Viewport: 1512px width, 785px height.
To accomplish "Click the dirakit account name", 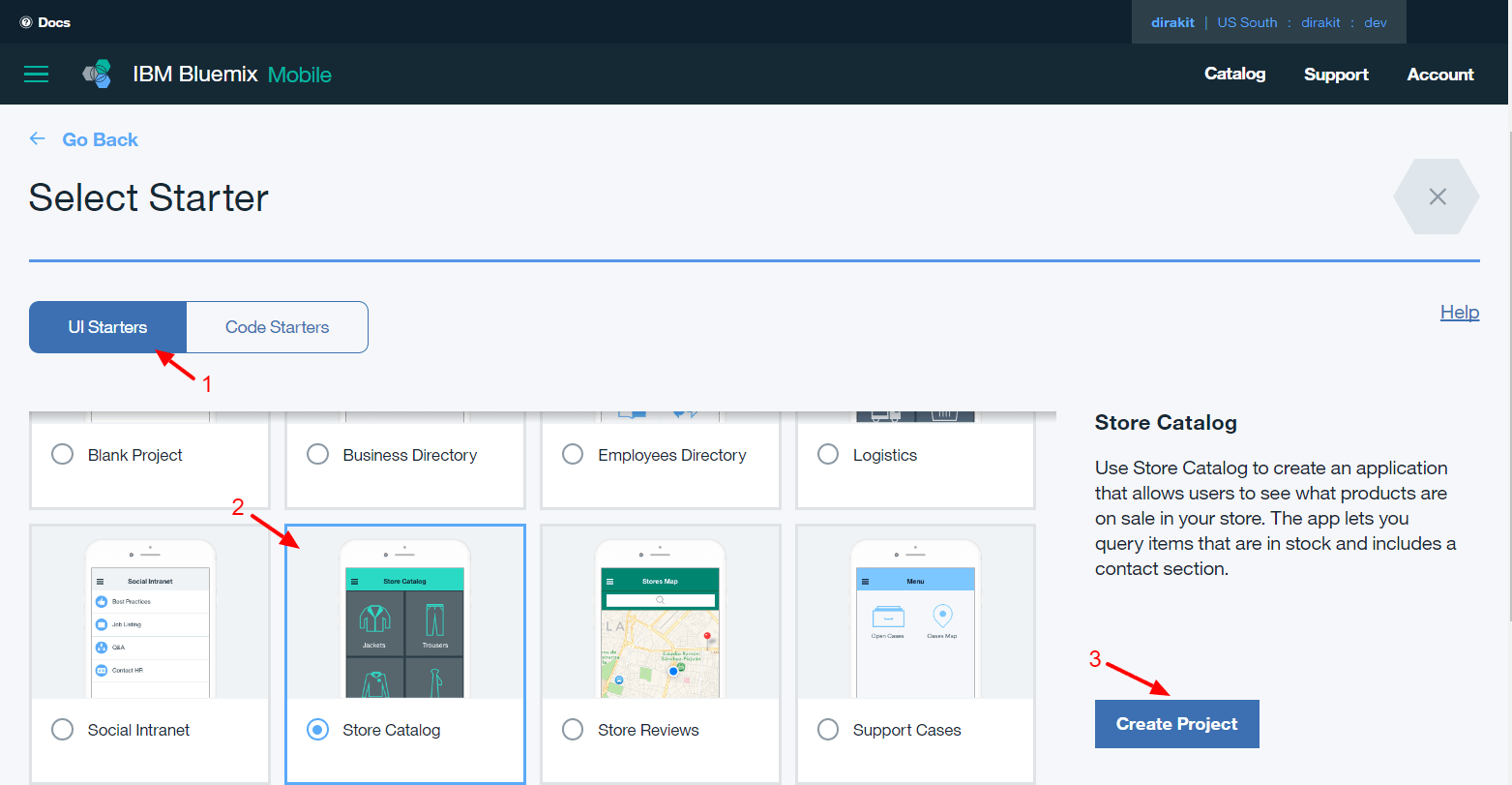I will (x=1172, y=22).
